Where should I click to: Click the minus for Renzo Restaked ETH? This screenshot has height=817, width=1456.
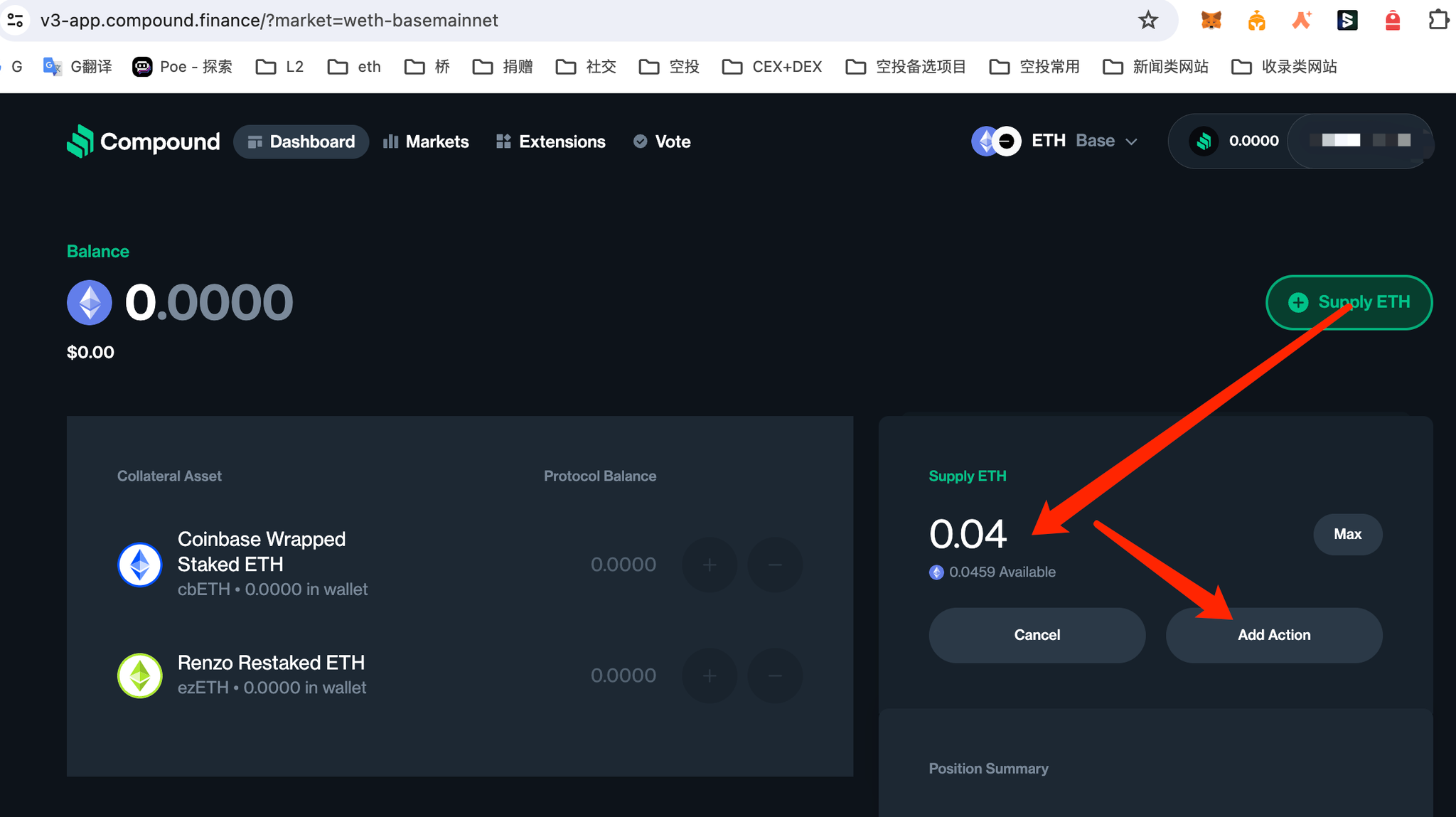pos(775,676)
